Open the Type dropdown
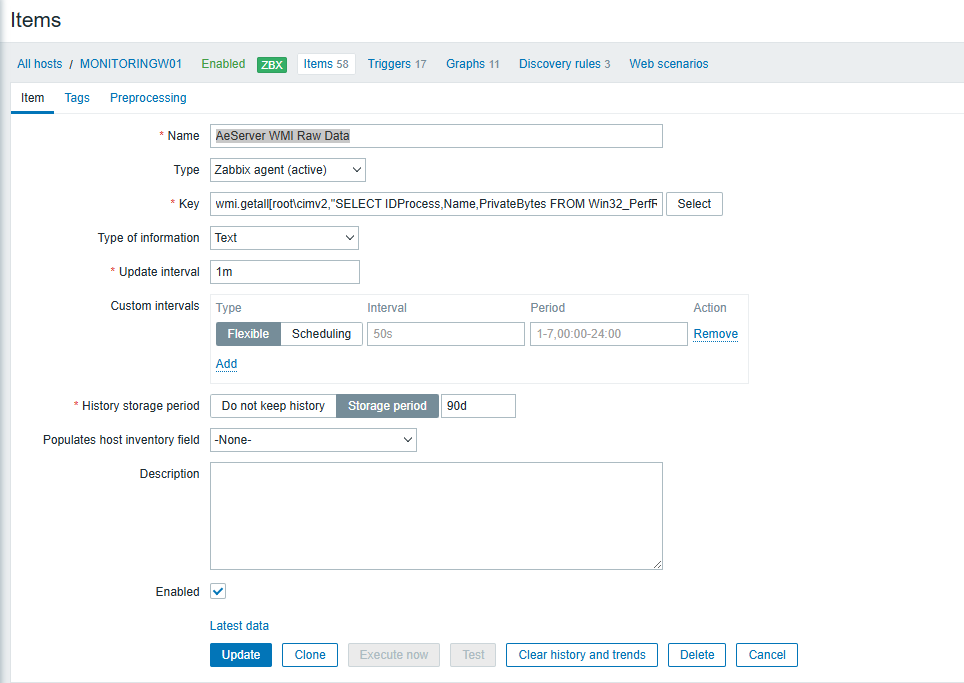The image size is (964, 683). tap(288, 170)
